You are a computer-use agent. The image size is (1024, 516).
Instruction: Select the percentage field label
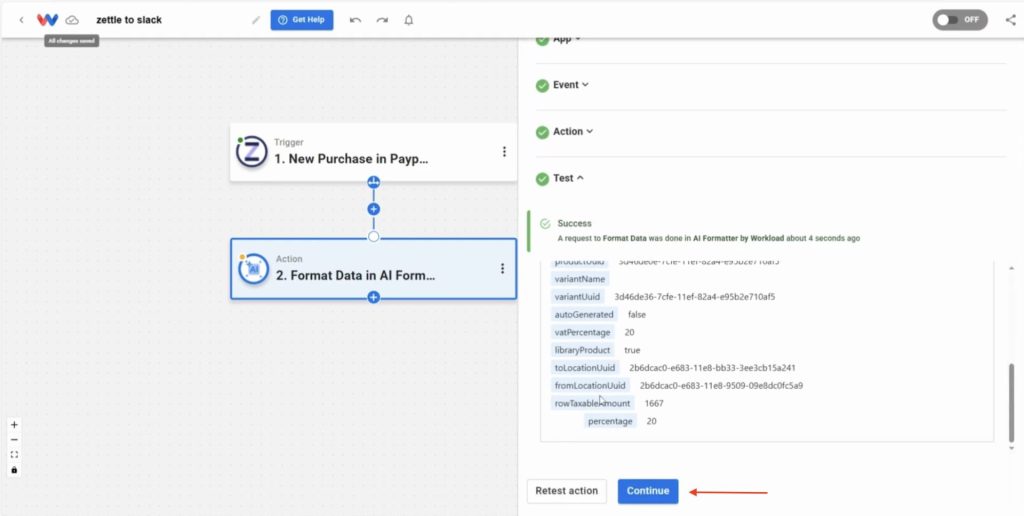(x=610, y=421)
